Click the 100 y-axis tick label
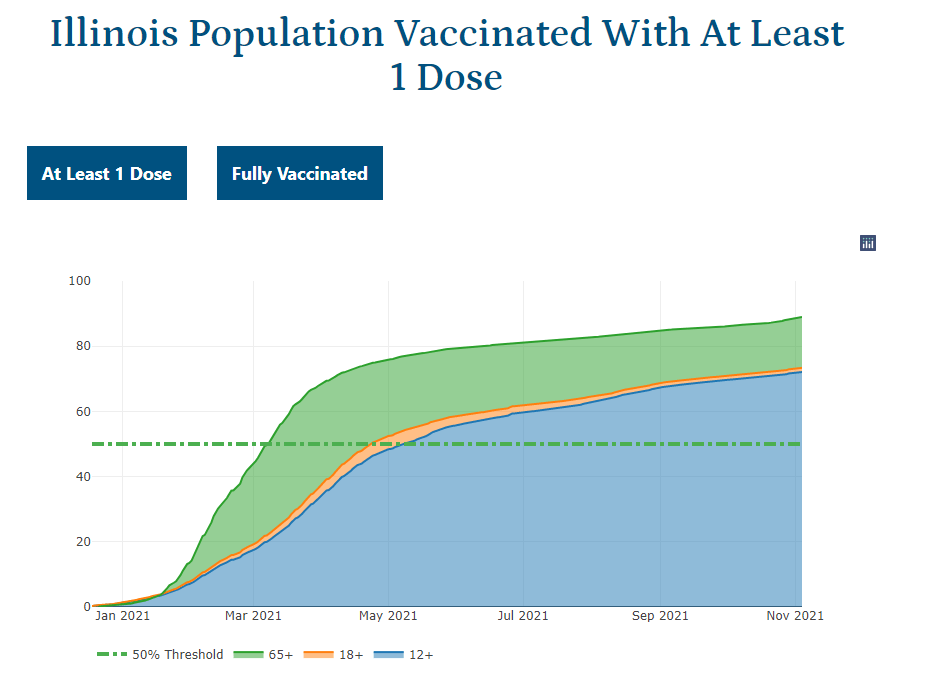 (x=79, y=281)
